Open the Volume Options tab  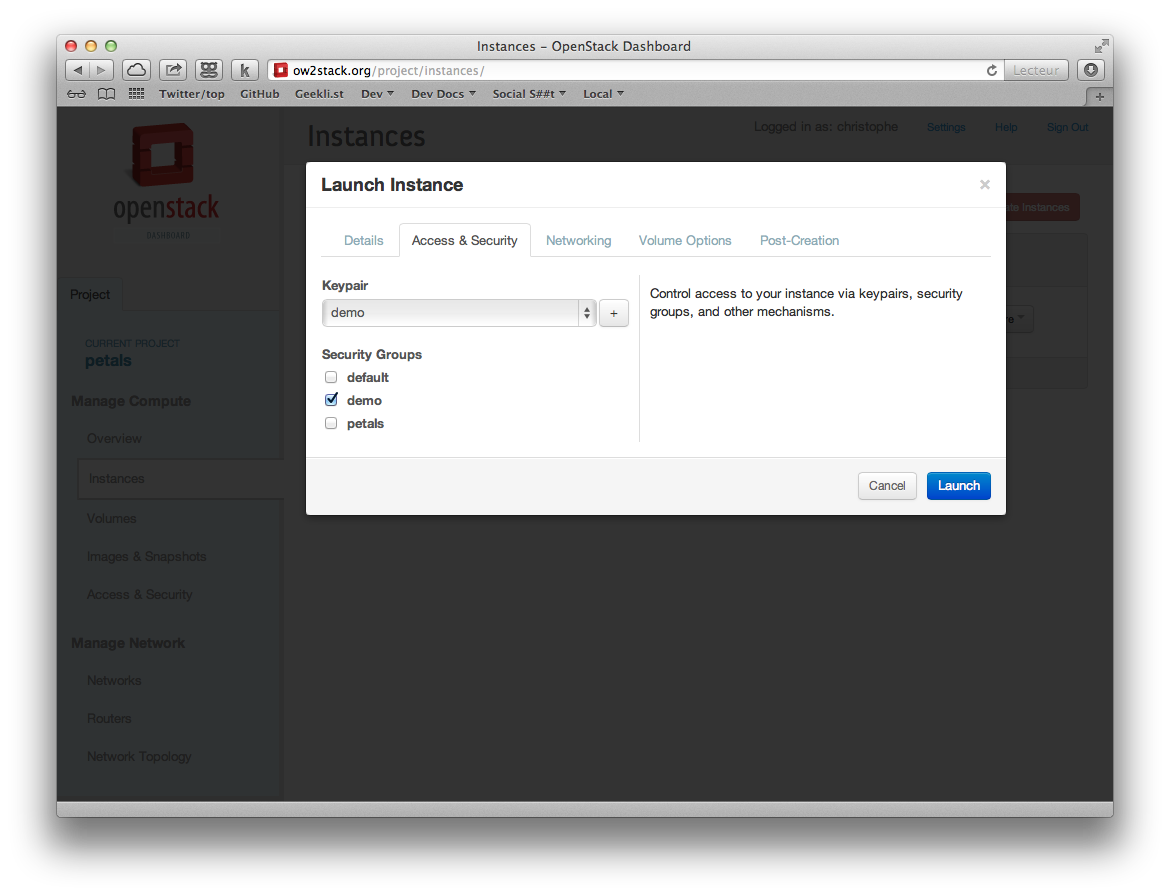(x=685, y=240)
